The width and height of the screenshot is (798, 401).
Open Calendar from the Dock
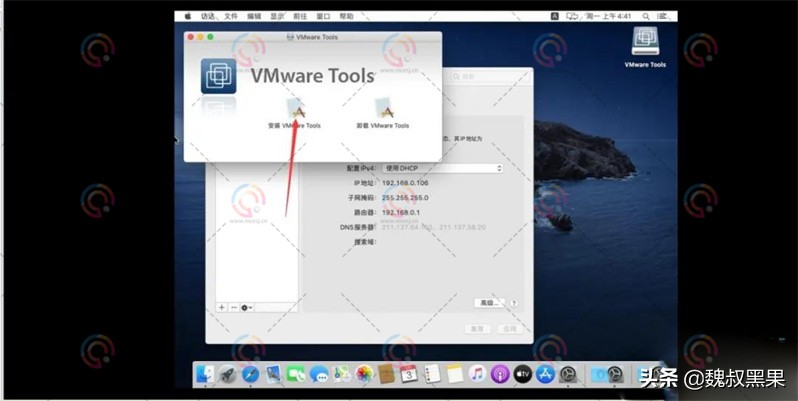[409, 374]
